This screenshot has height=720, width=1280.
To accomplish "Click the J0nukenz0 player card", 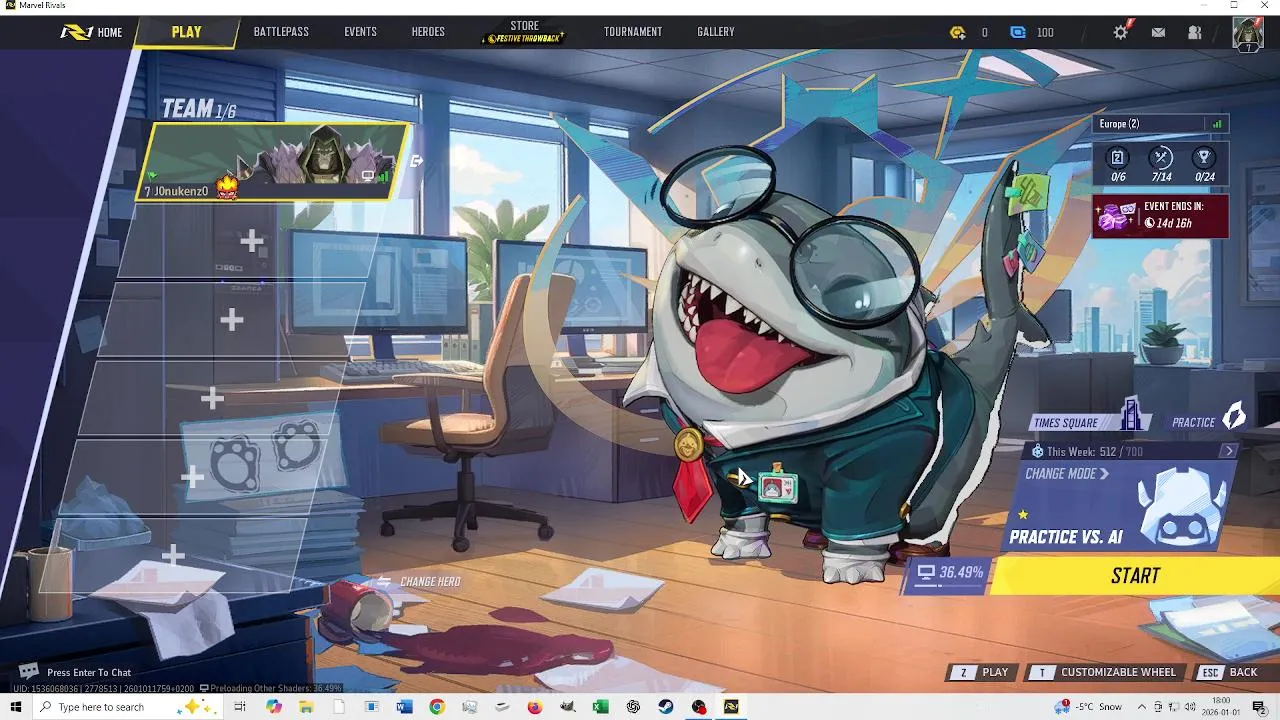I will pos(272,161).
